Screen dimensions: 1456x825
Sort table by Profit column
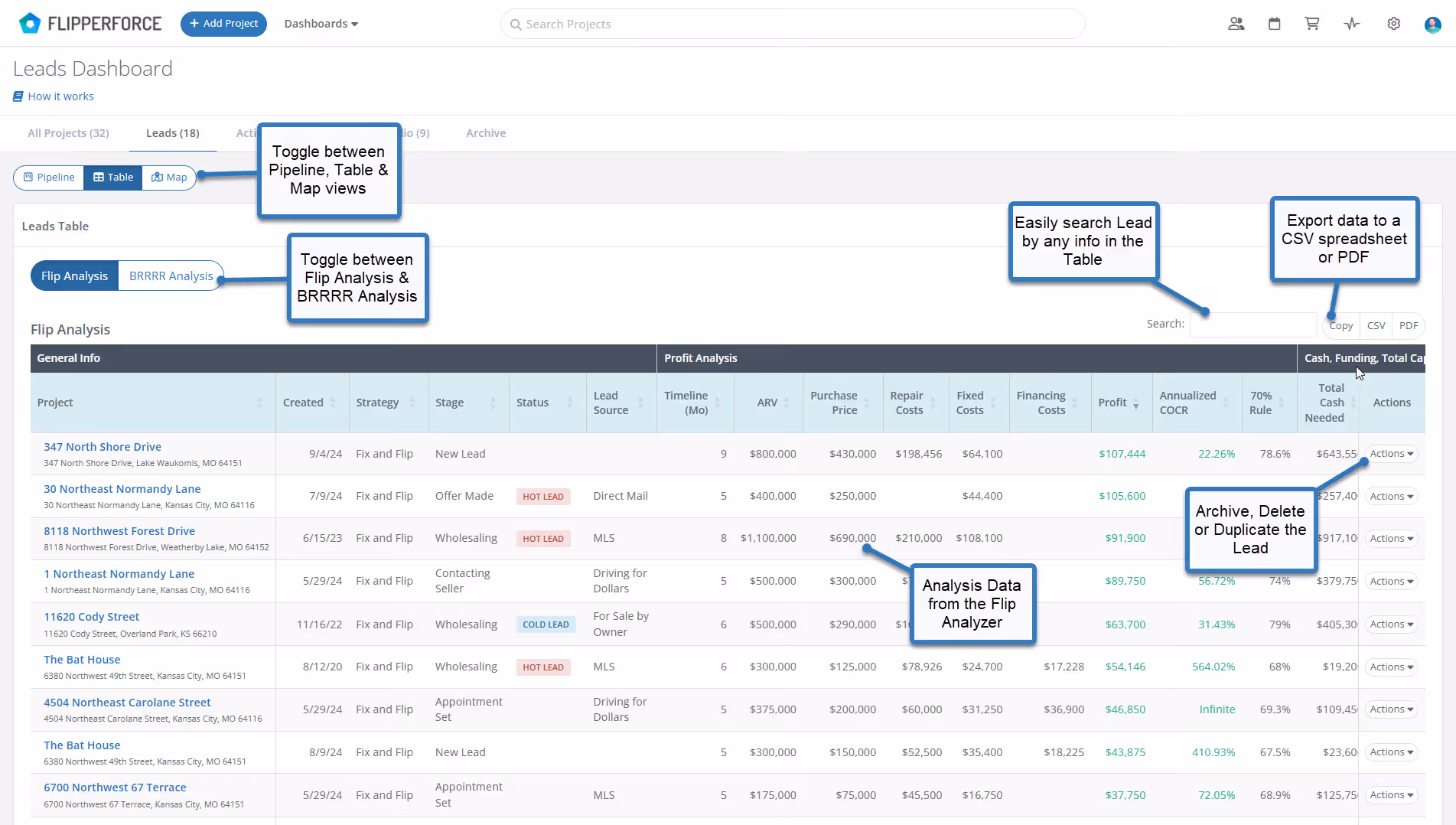coord(1121,403)
